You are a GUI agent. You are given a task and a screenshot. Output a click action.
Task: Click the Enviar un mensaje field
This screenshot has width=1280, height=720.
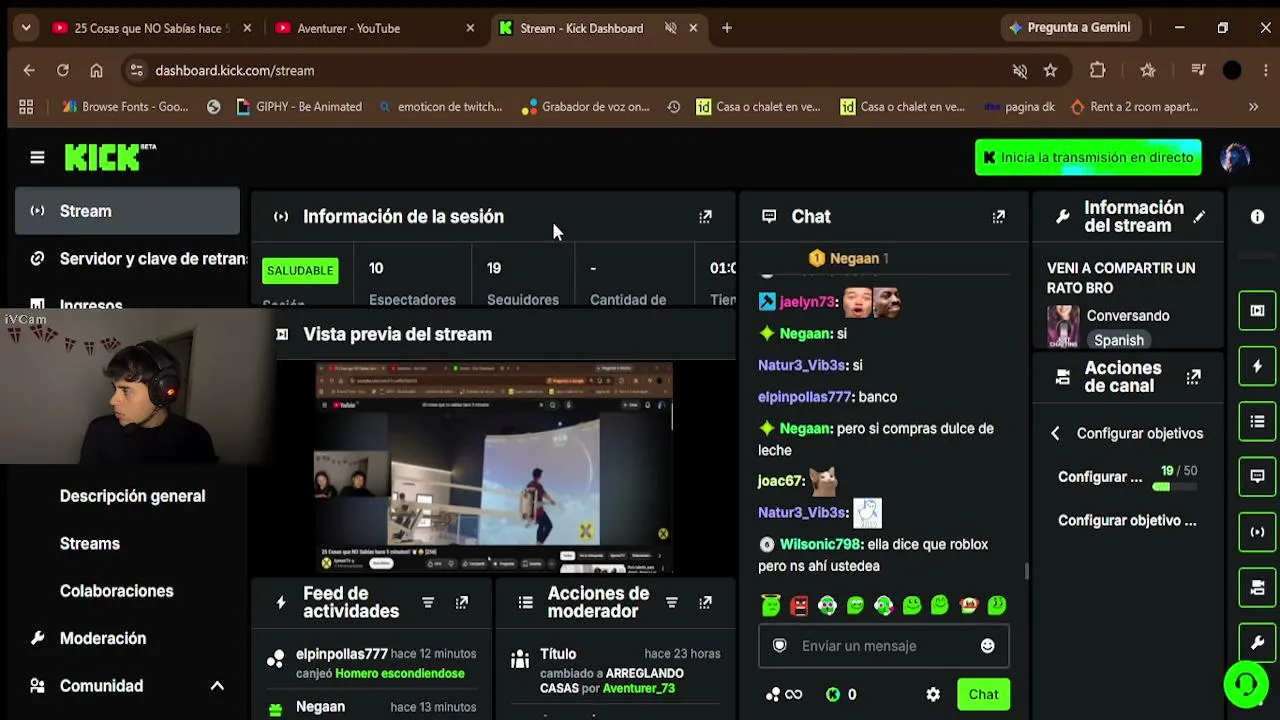point(884,646)
